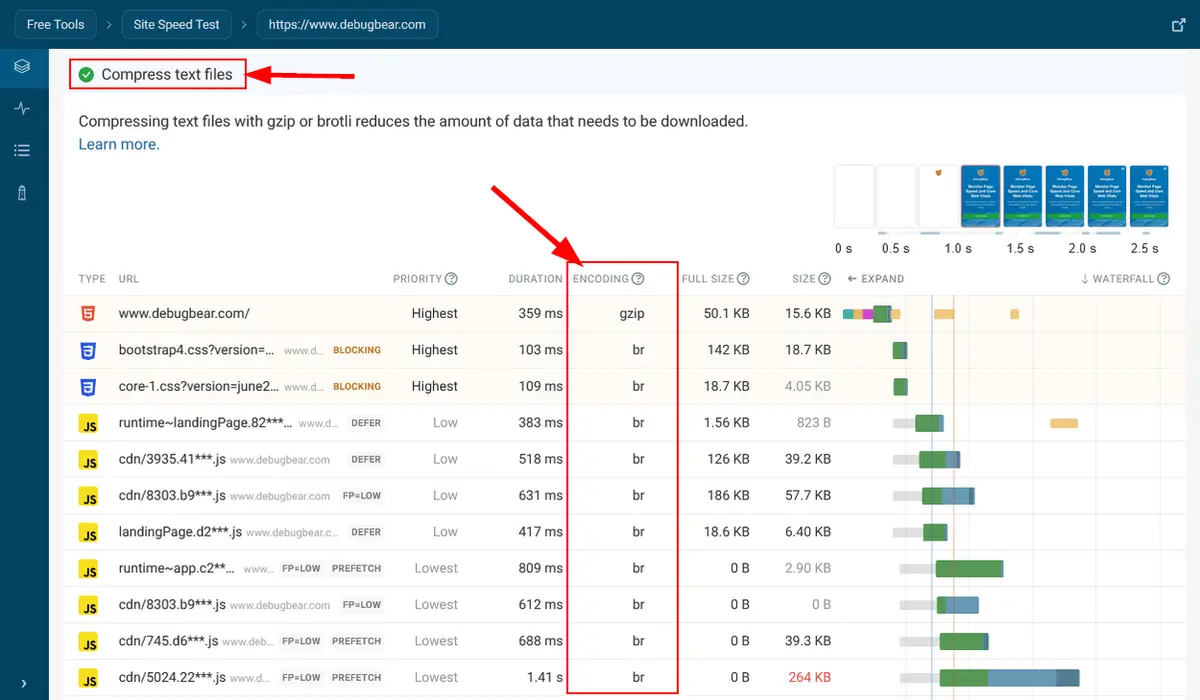Click the DEFER tag on cdn/3935.41***.js
This screenshot has width=1200, height=700.
366,459
